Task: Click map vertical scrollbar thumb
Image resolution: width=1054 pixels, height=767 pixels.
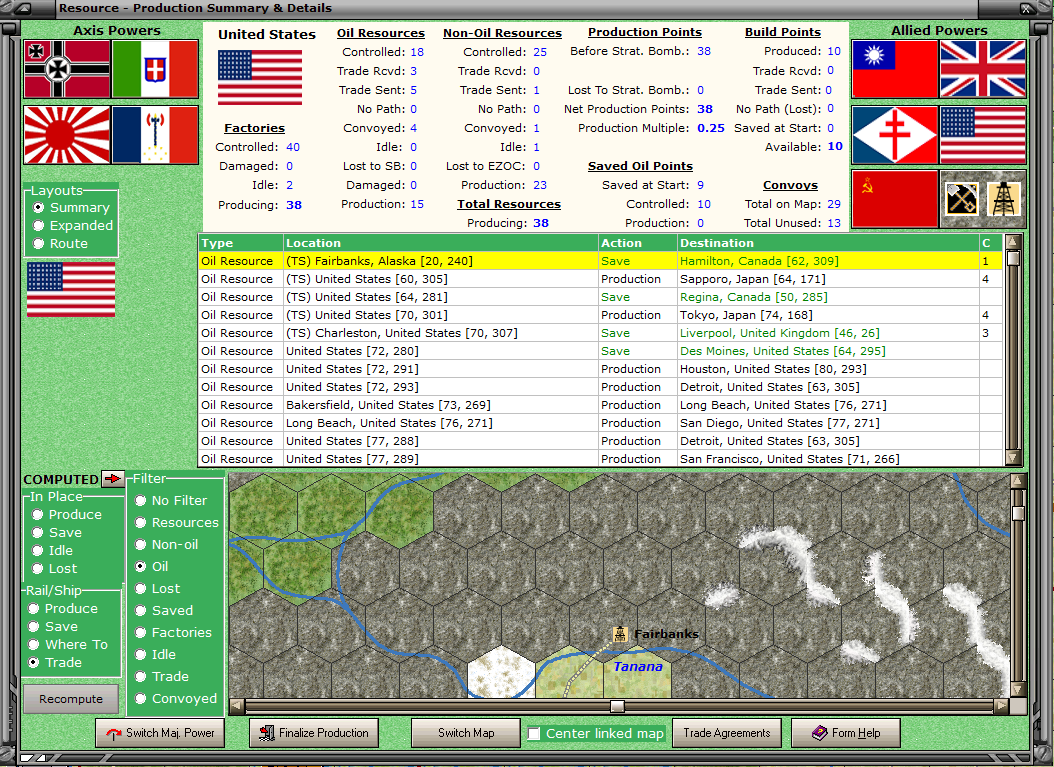Action: coord(1018,514)
